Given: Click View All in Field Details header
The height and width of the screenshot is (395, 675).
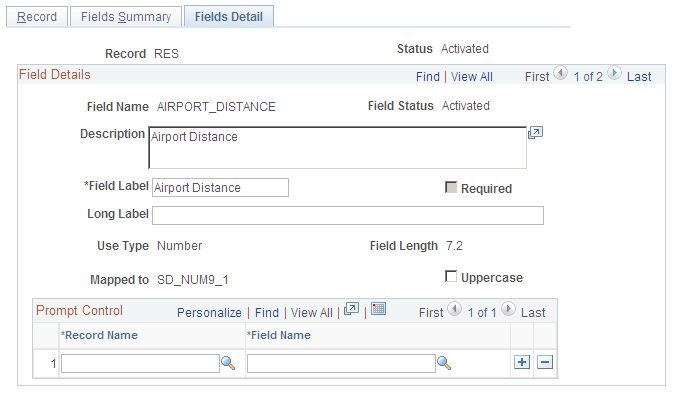Looking at the screenshot, I should tap(471, 77).
